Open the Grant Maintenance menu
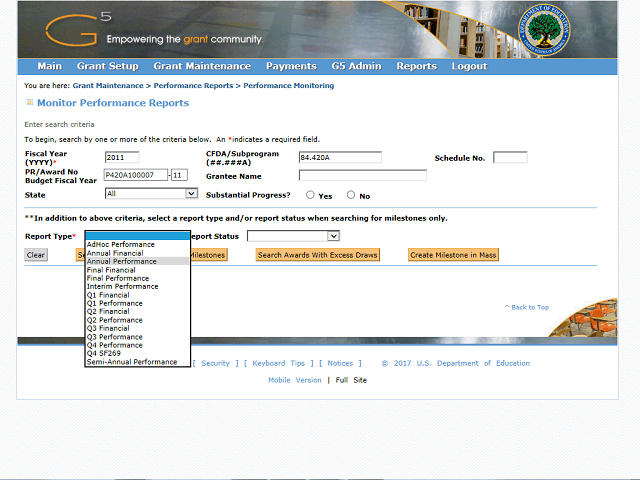 coord(202,66)
